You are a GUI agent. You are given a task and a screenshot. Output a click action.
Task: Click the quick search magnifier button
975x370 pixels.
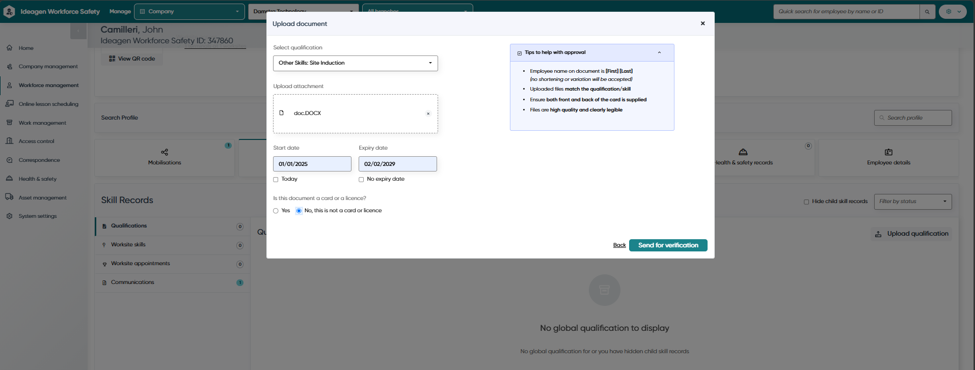(926, 12)
